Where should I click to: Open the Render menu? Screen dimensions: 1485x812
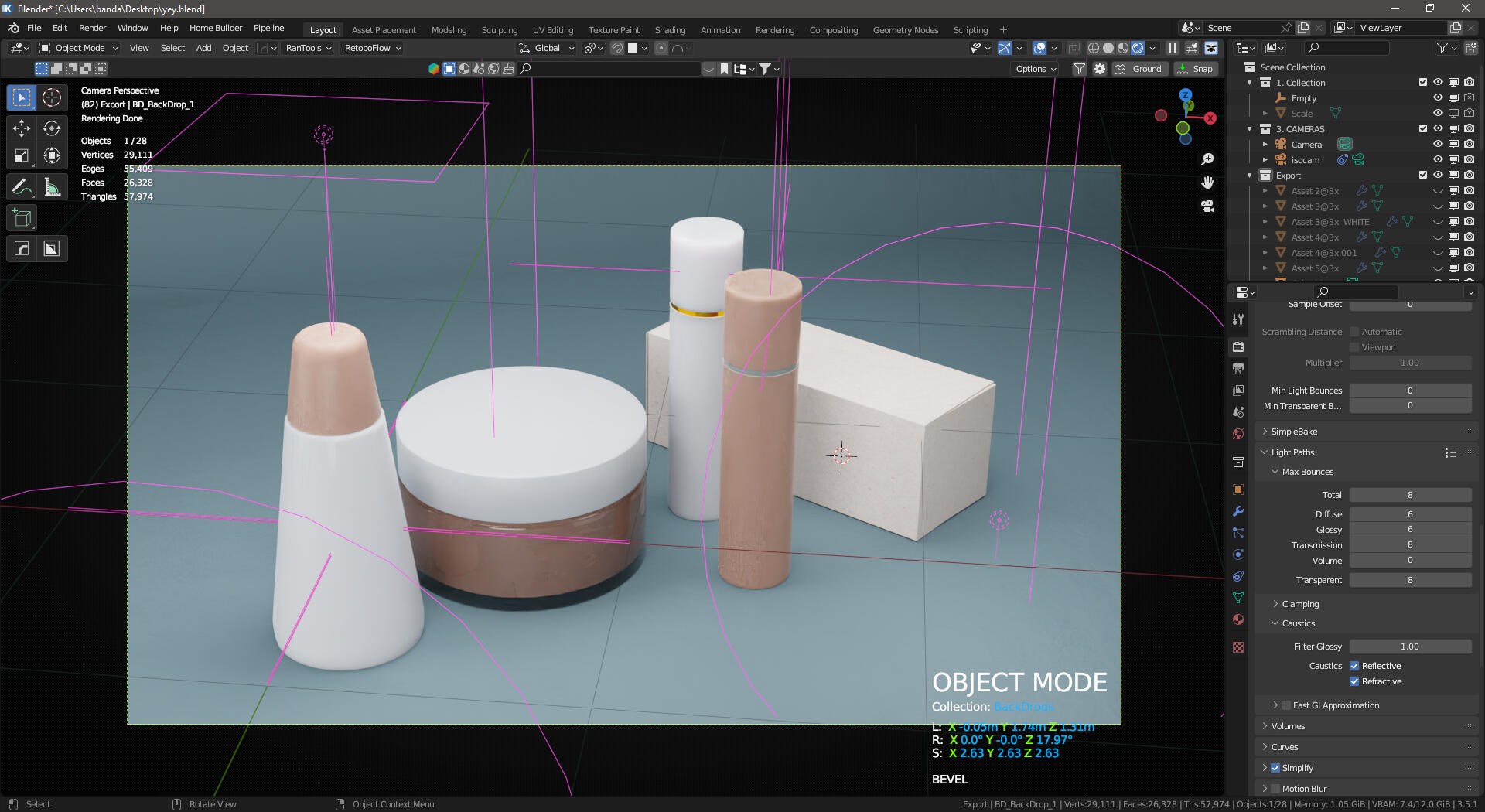click(x=92, y=28)
